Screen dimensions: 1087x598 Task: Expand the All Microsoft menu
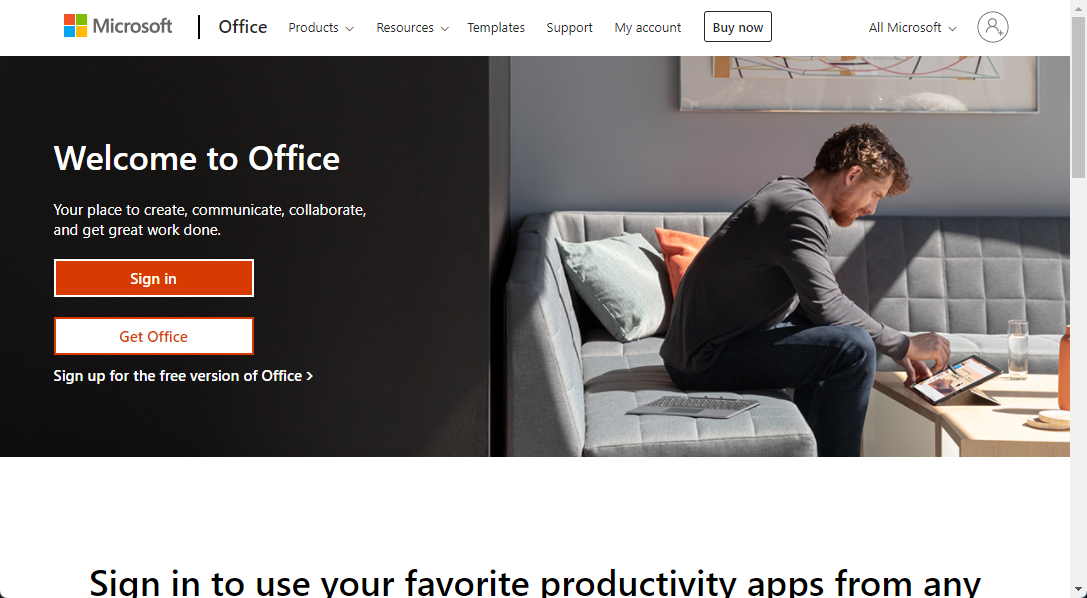[x=912, y=28]
